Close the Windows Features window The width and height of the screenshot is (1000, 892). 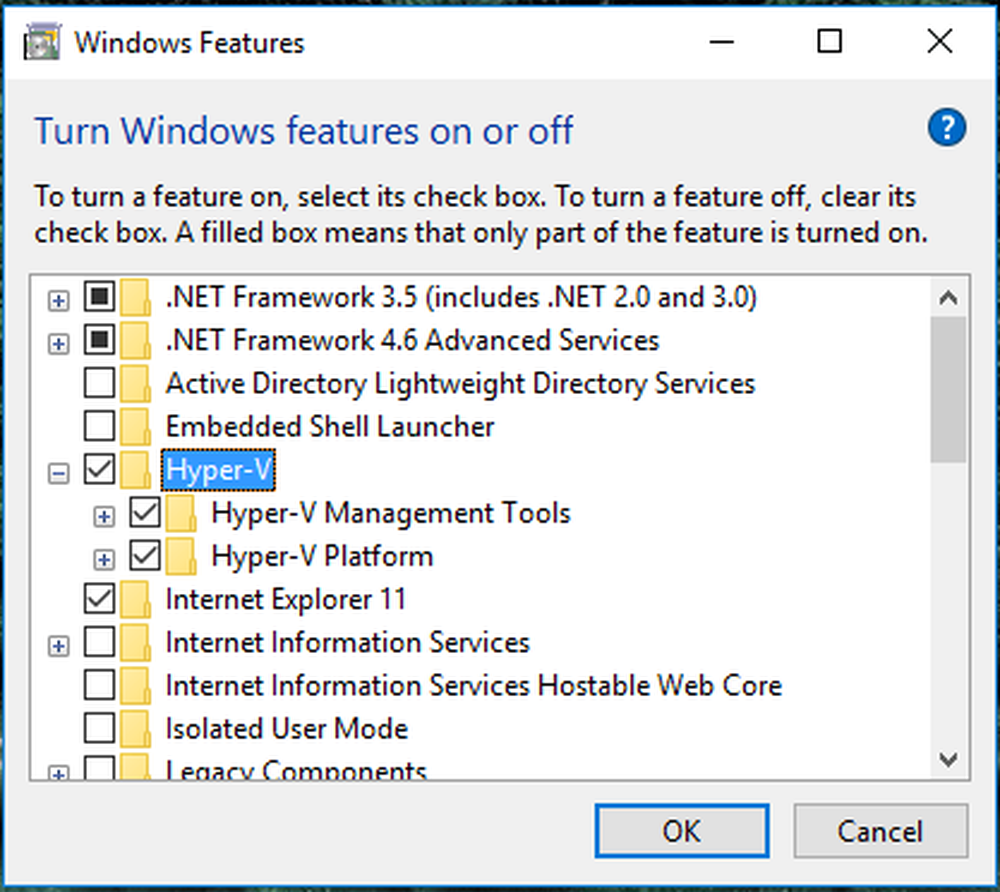tap(939, 42)
